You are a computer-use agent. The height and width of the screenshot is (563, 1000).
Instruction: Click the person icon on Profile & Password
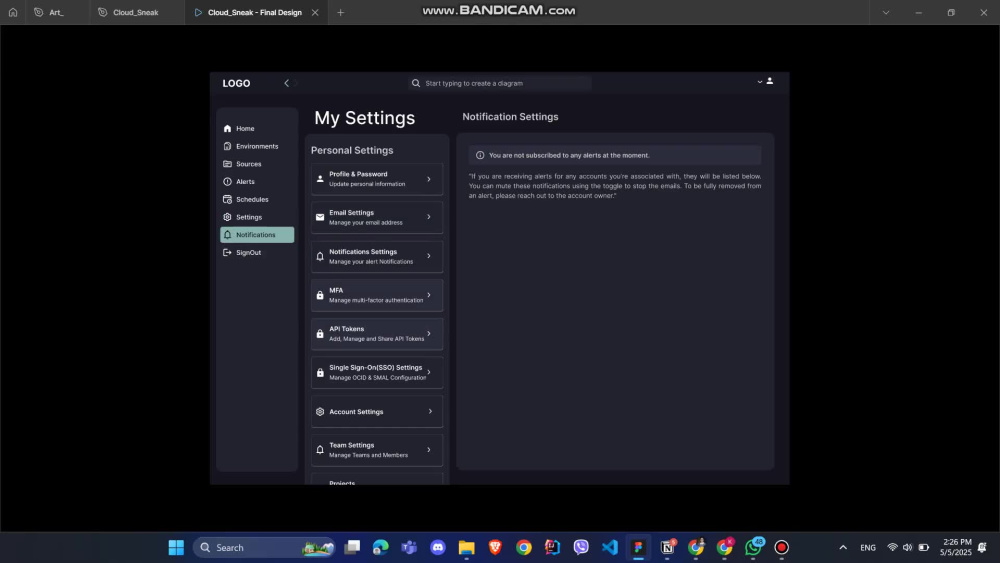click(320, 179)
